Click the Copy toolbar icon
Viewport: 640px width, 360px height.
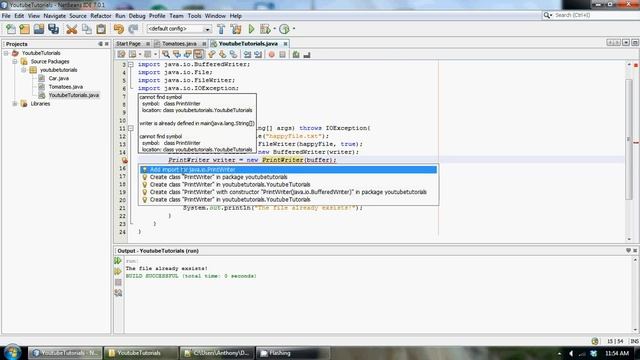87,29
